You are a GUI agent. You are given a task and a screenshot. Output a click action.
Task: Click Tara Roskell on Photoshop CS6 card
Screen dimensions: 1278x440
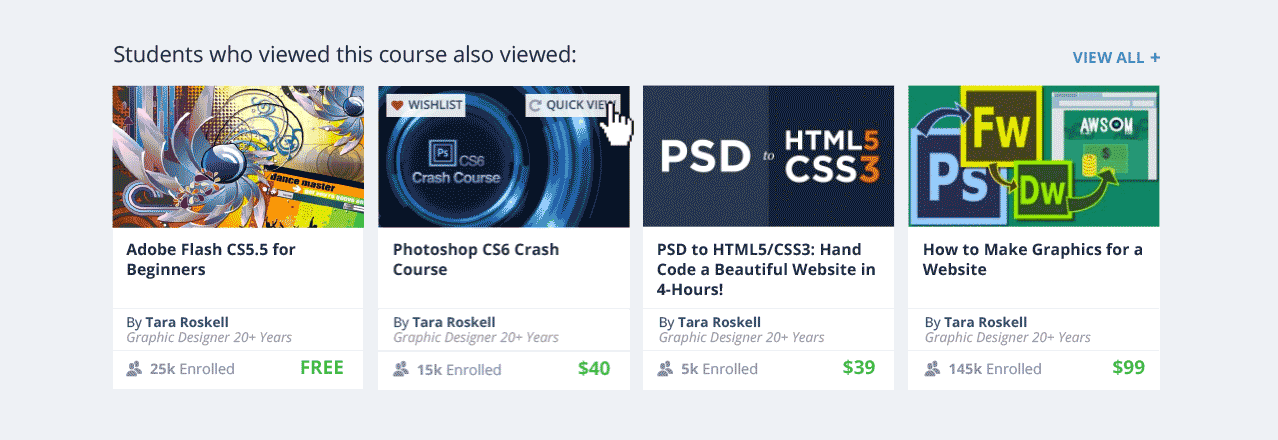[x=453, y=322]
